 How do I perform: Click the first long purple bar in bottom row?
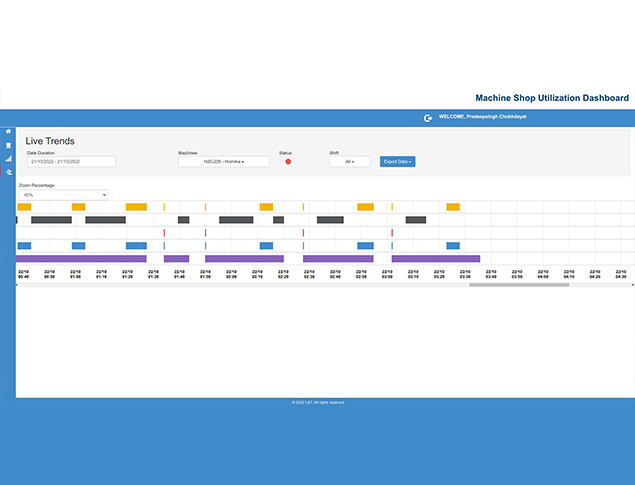[82, 258]
